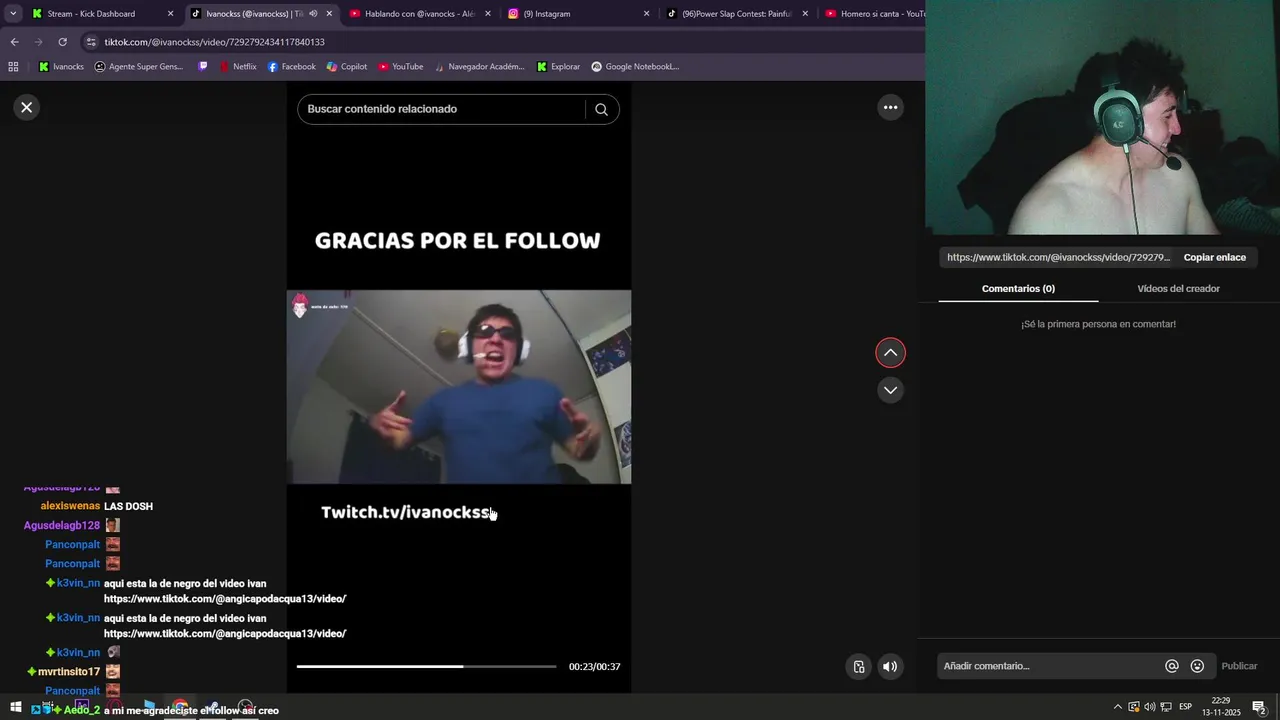Open the Twitch icon bookmark
The image size is (1280, 720).
coord(204,67)
